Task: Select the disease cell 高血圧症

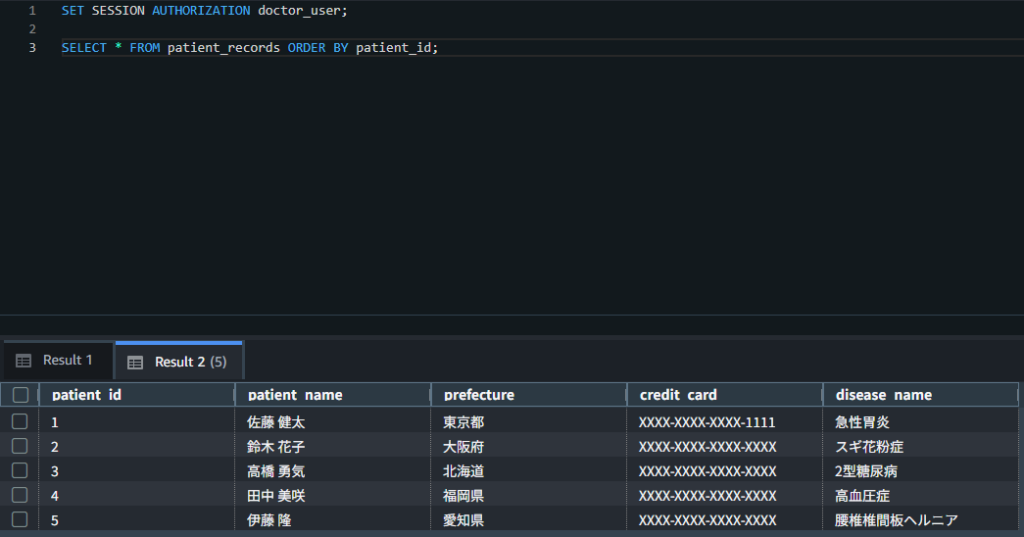Action: [920, 496]
